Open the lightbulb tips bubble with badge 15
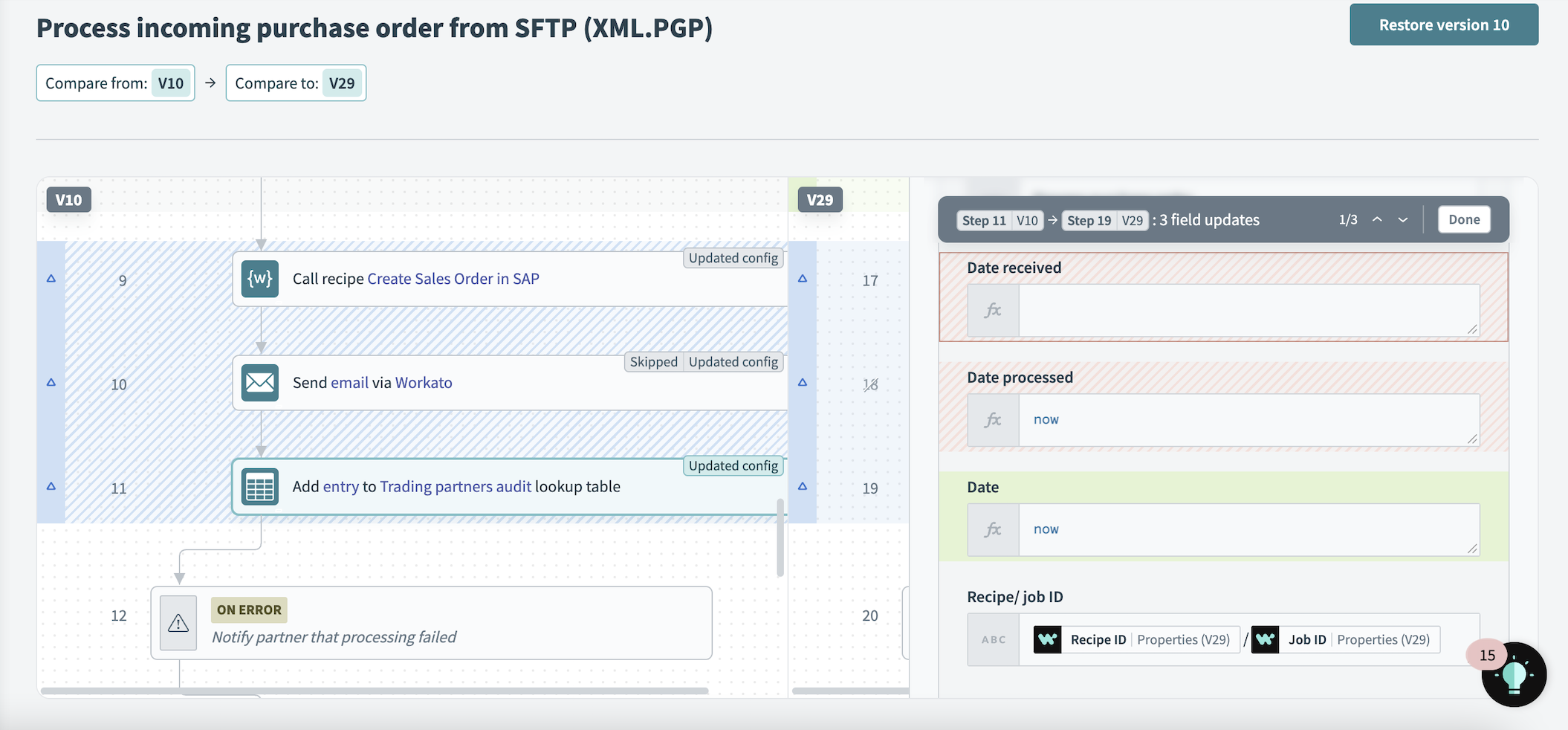 1514,675
